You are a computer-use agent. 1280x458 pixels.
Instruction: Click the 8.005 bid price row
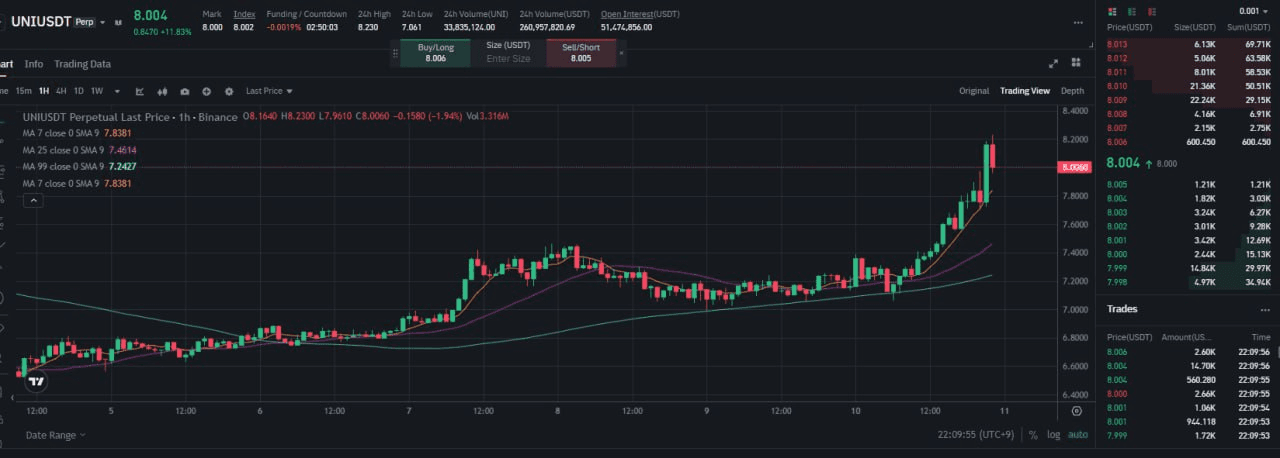point(1189,185)
